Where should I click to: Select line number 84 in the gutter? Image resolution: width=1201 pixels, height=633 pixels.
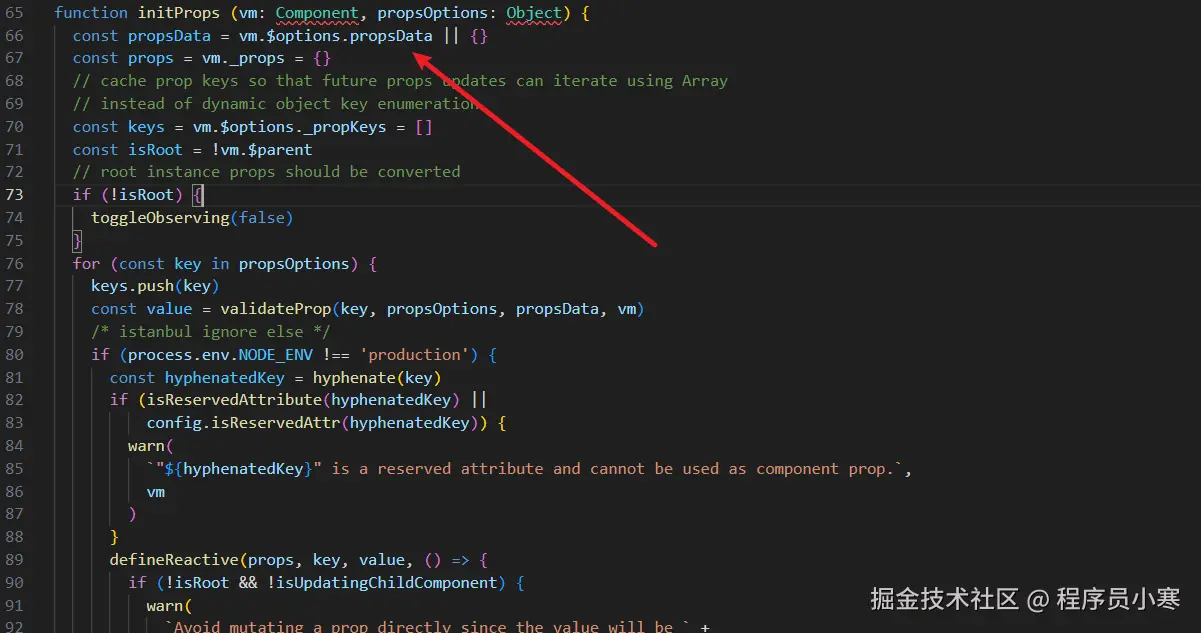point(14,446)
